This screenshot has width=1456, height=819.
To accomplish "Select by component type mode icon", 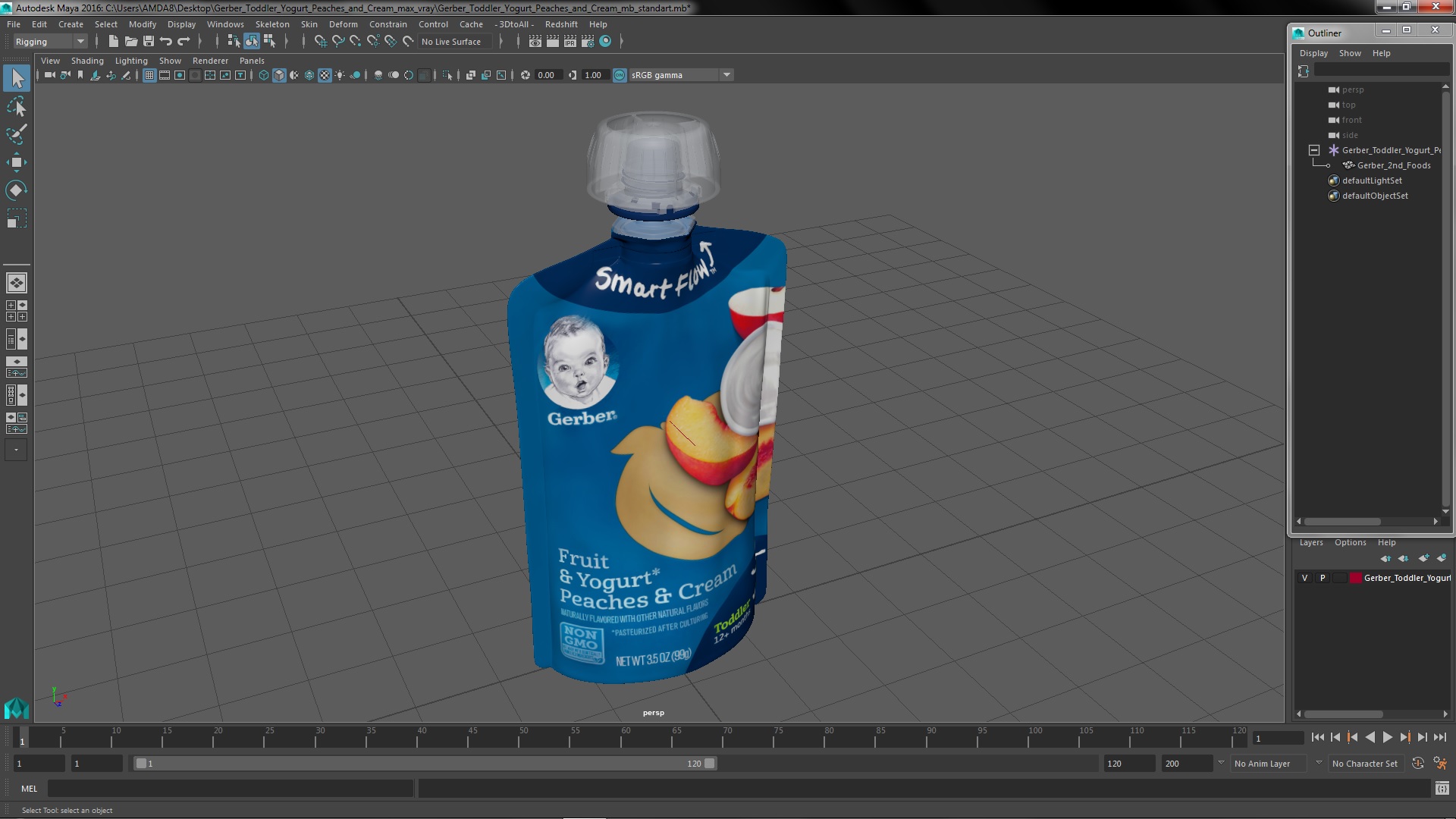I will coord(269,42).
